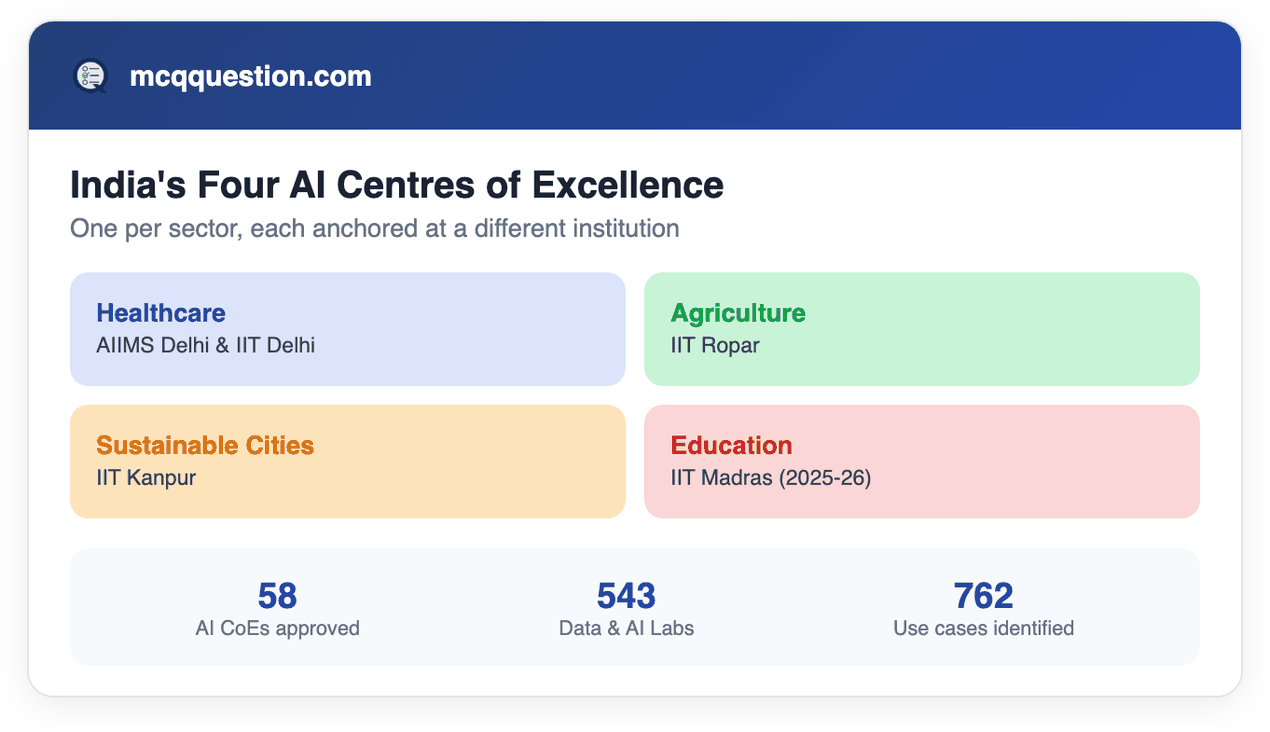This screenshot has width=1270, height=732.
Task: Click the 762 Use cases identified stat
Action: [x=983, y=609]
